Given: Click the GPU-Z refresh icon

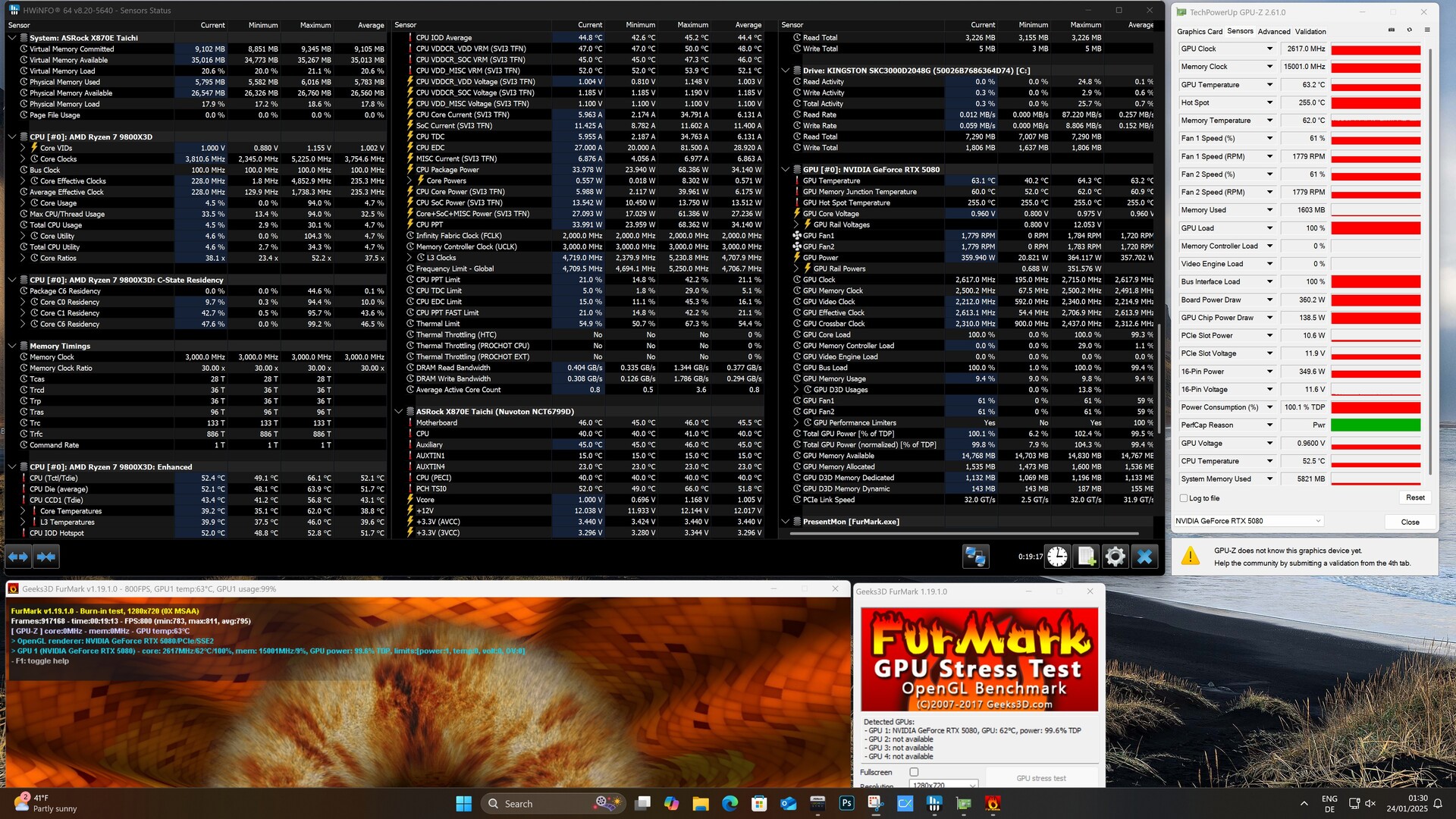Looking at the screenshot, I should pyautogui.click(x=1409, y=30).
